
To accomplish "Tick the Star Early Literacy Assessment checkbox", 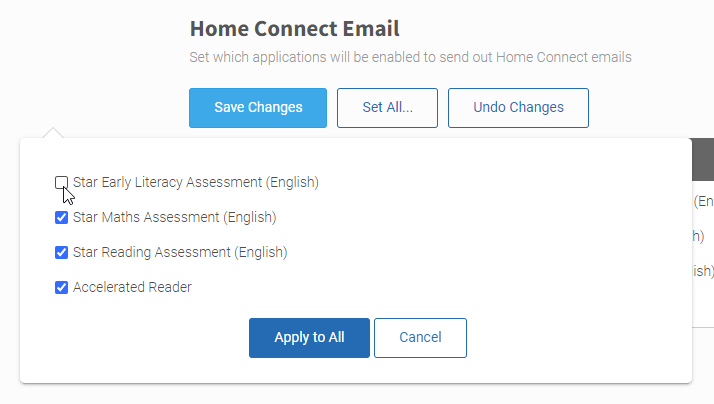I will coord(61,183).
